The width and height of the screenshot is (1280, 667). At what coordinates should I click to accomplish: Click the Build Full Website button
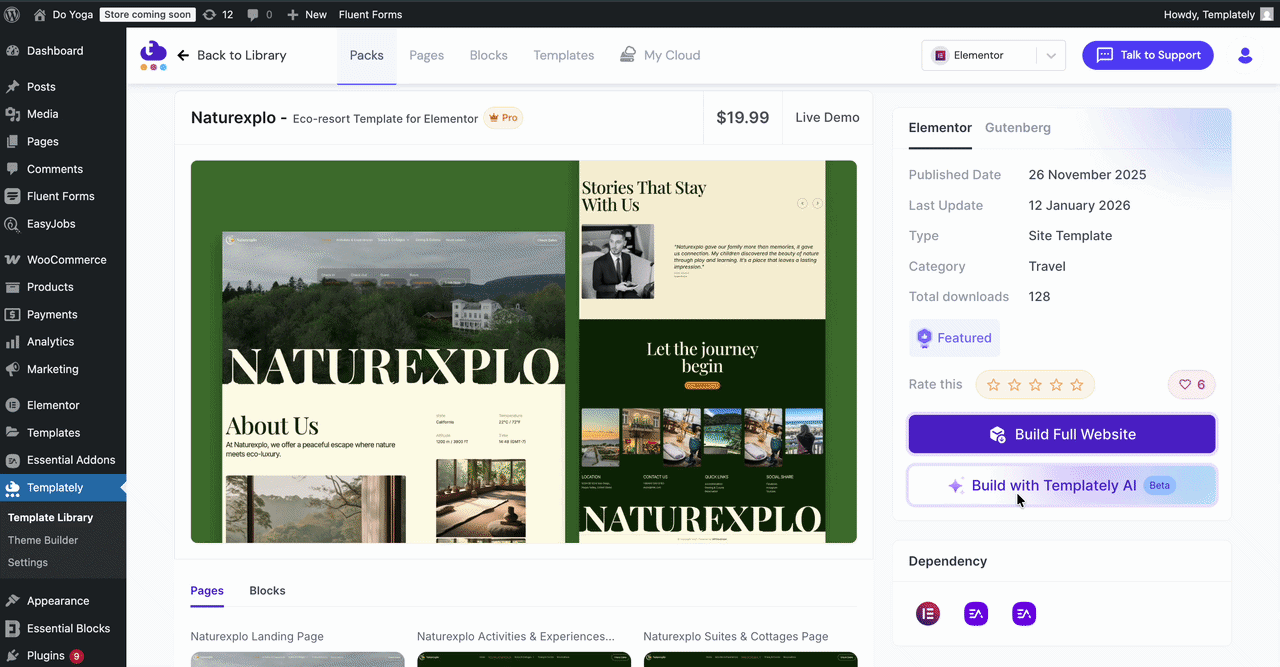(1061, 434)
